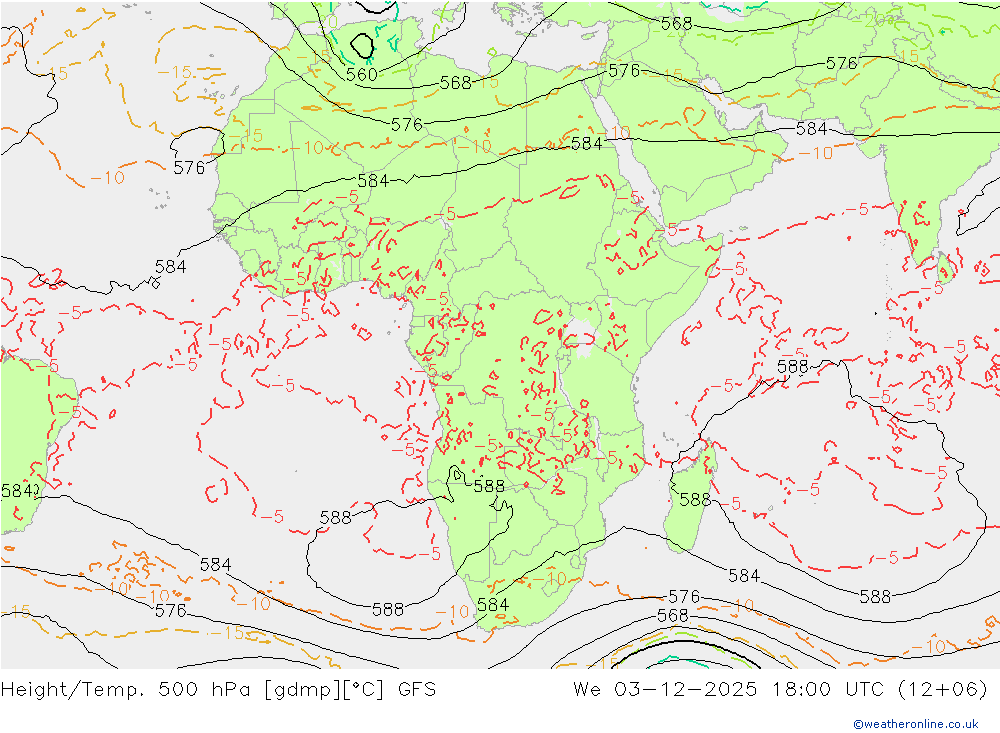Click the 588 contour label on Madagascar

pos(695,500)
